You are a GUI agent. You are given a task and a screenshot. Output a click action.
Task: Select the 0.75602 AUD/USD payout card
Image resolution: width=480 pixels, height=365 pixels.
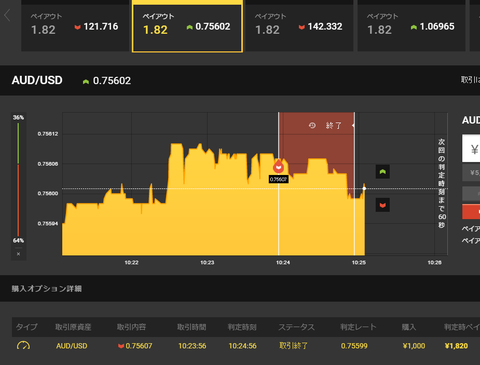(187, 28)
